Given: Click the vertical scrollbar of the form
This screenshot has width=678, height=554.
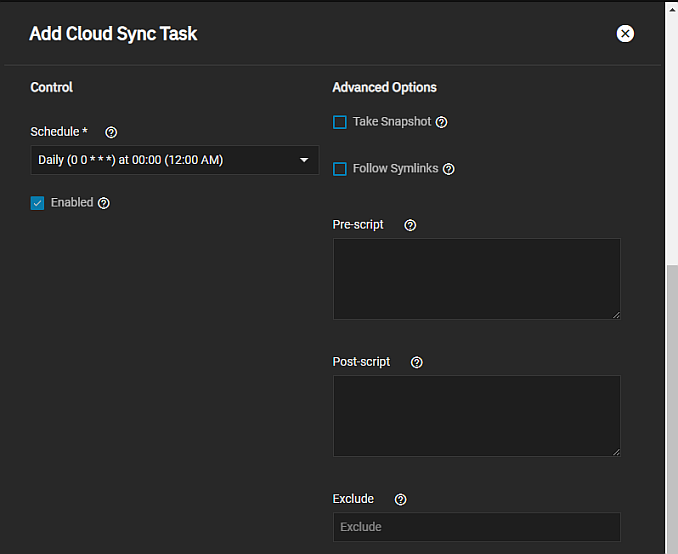Looking at the screenshot, I should coord(671,400).
